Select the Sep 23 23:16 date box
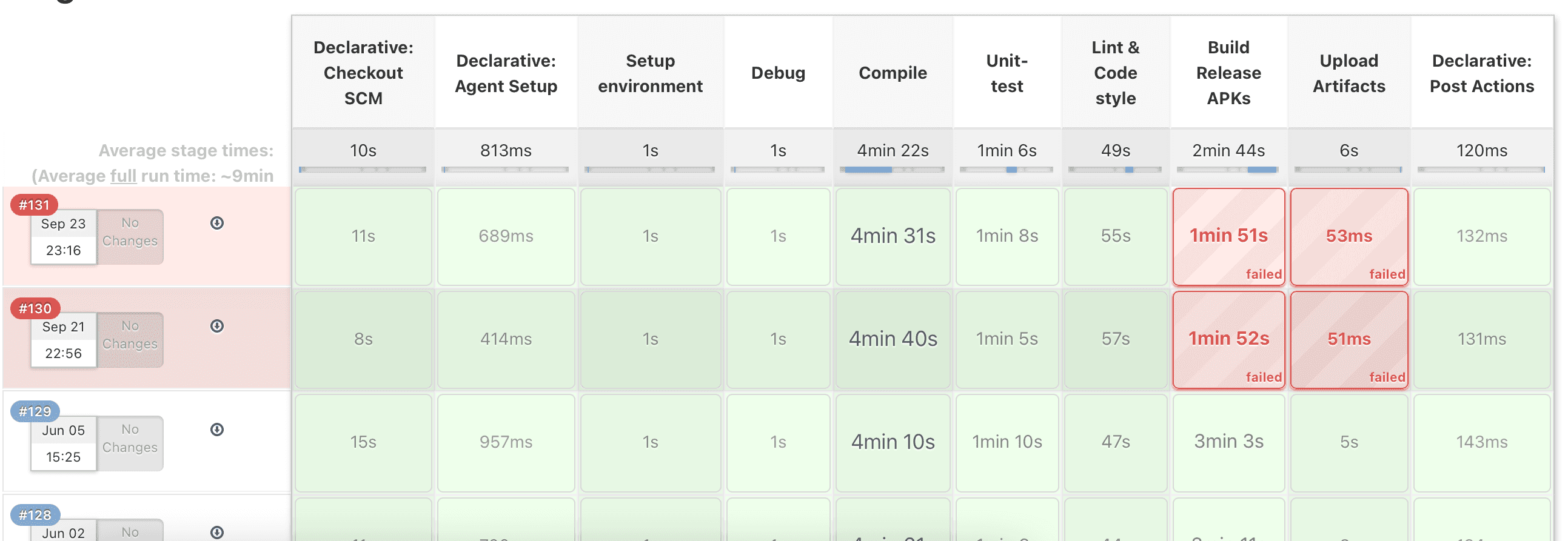The image size is (1568, 541). click(63, 237)
